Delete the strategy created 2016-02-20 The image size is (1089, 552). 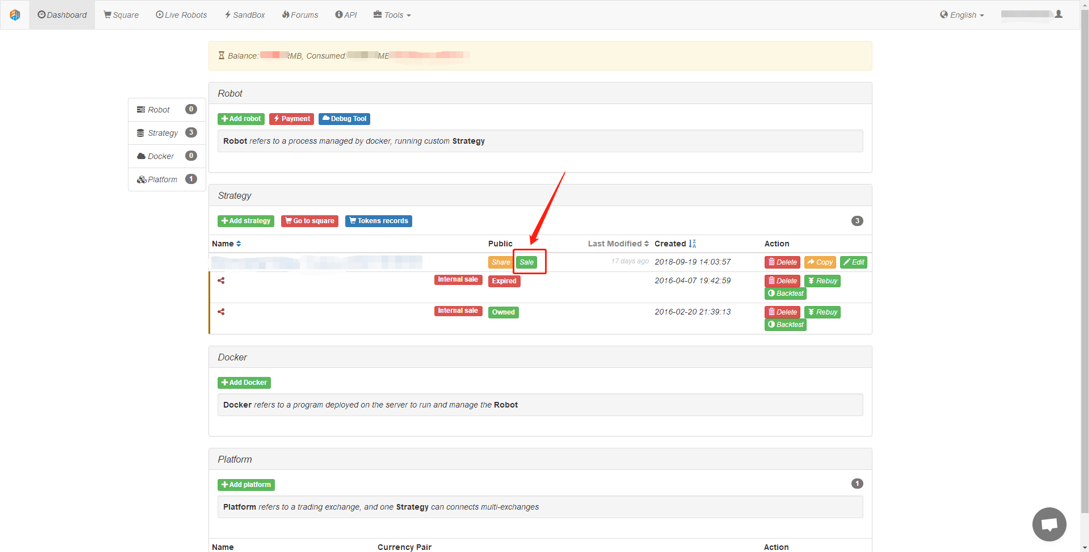[x=783, y=312]
